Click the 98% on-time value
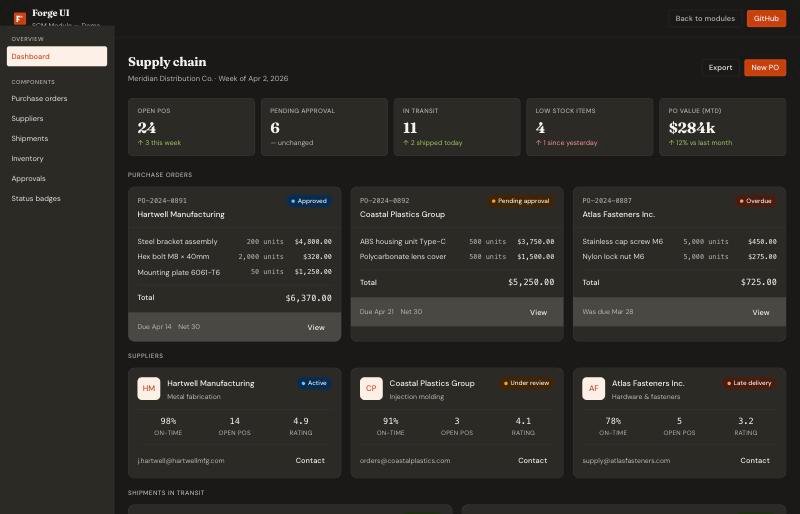Viewport: 800px width, 514px height. 168,421
